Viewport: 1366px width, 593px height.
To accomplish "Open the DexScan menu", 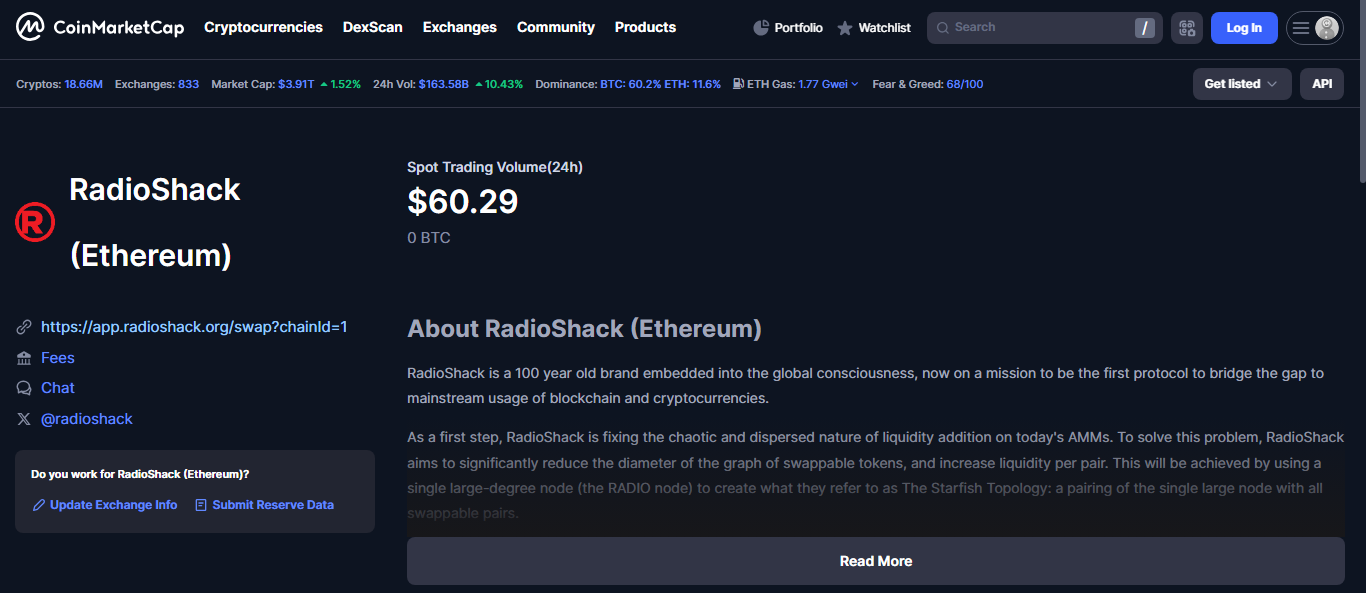I will pyautogui.click(x=373, y=27).
